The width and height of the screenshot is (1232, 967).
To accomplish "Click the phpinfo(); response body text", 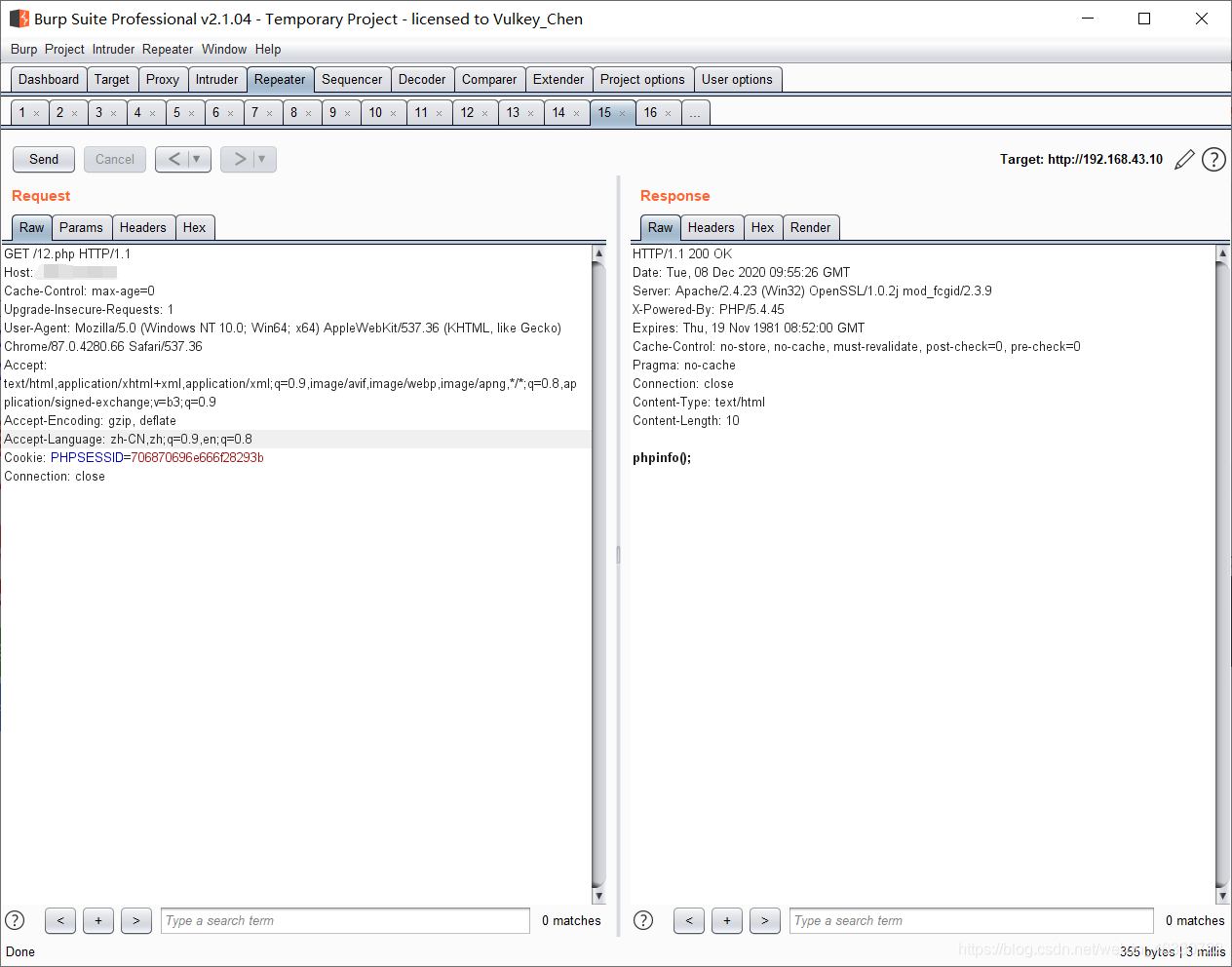I will tap(662, 458).
